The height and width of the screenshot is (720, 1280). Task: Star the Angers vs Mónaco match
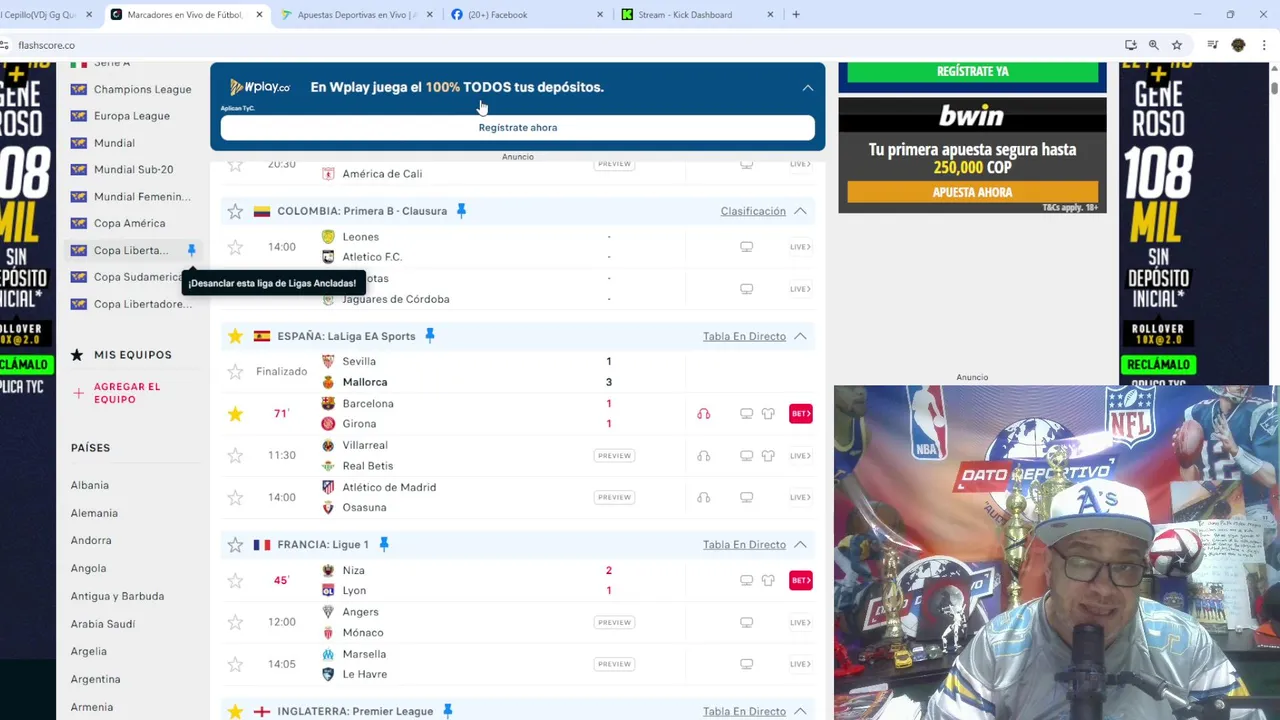click(235, 622)
